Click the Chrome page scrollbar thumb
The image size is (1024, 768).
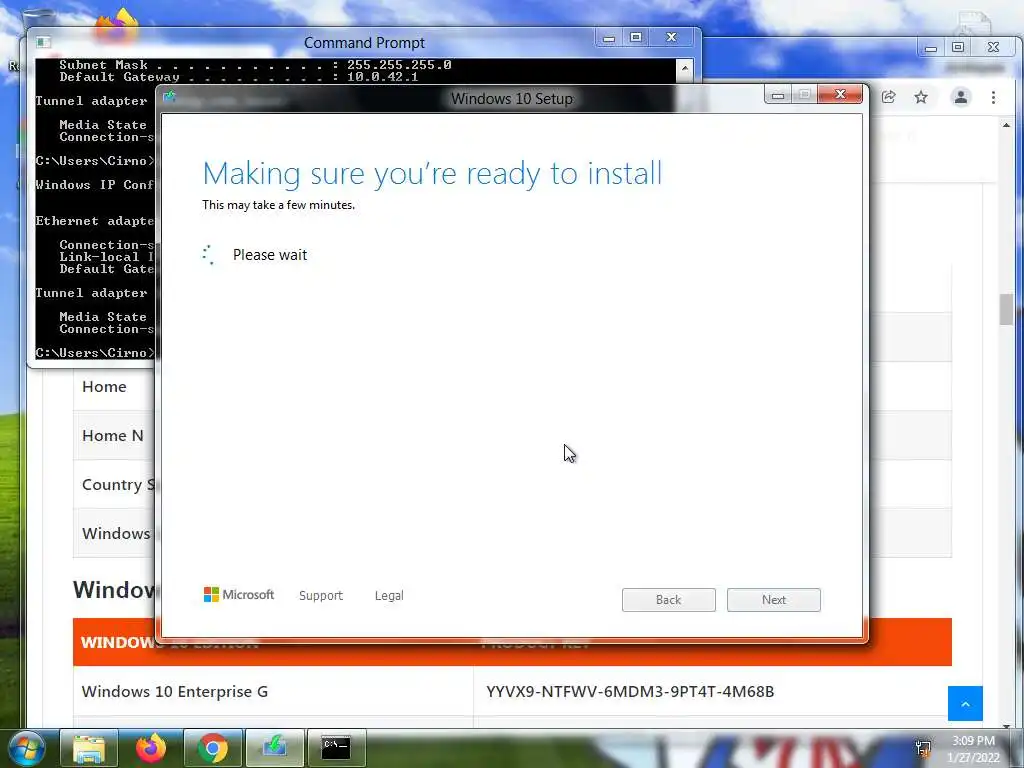pyautogui.click(x=1006, y=310)
